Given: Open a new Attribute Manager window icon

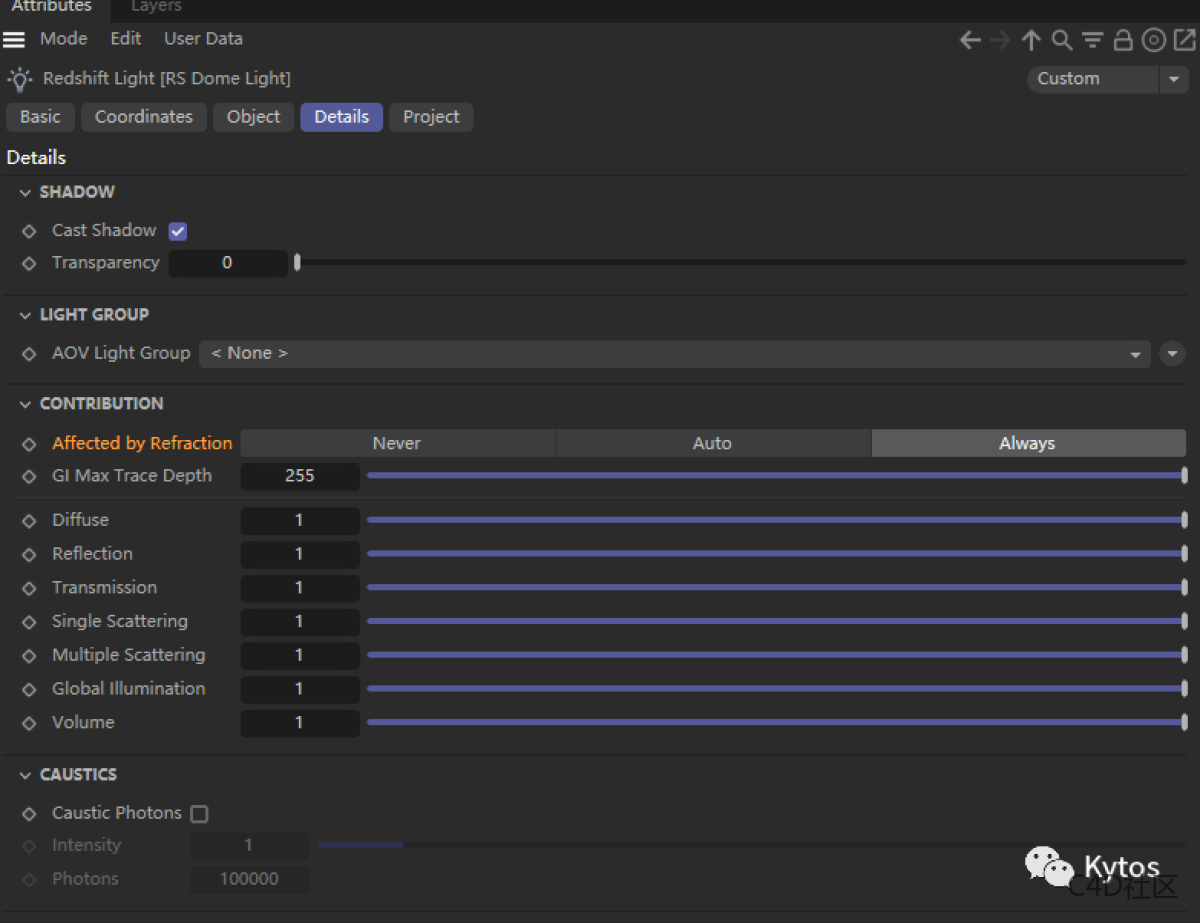Looking at the screenshot, I should 1184,39.
